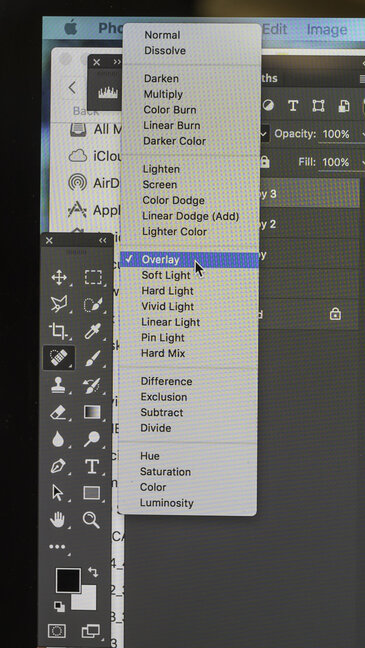This screenshot has height=648, width=365.
Task: Expand the Edit toolbar three-dots menu
Action: (x=57, y=547)
